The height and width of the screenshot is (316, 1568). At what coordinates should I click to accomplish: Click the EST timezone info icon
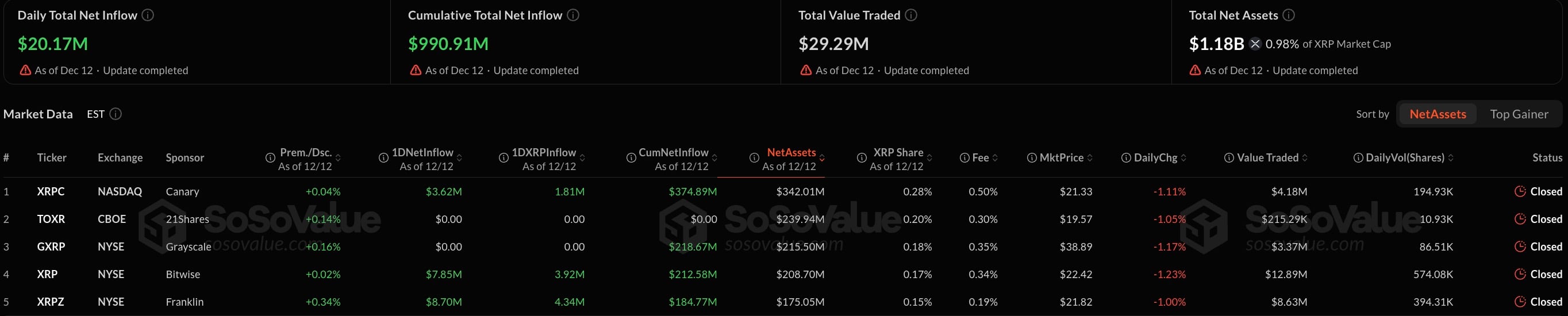click(116, 114)
